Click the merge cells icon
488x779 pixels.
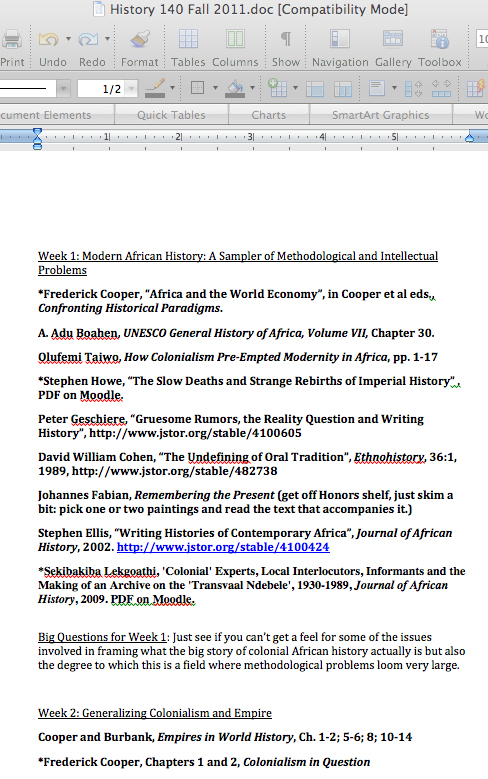tap(315, 88)
